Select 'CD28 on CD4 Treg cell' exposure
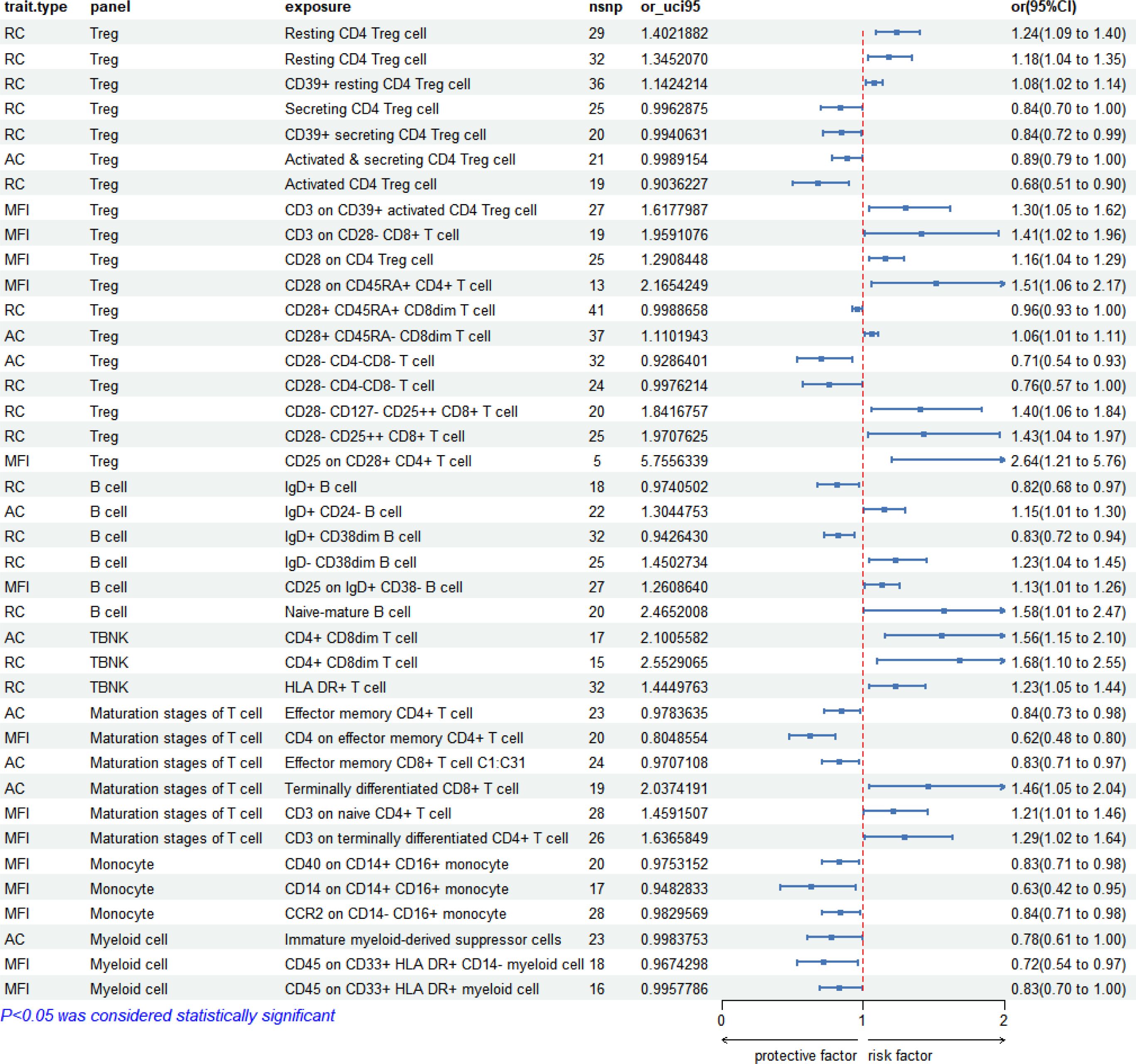This screenshot has height=1064, width=1136. pyautogui.click(x=359, y=259)
